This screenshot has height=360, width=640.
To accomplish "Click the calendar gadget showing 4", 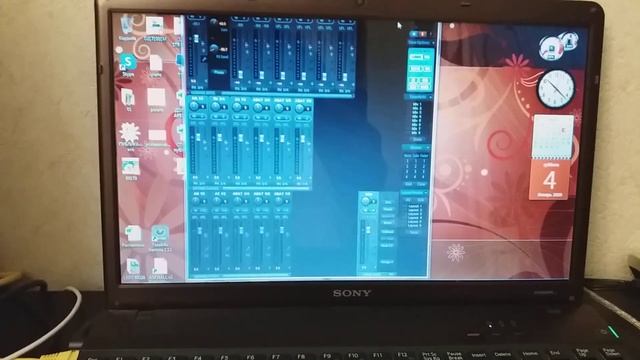I will tap(551, 157).
